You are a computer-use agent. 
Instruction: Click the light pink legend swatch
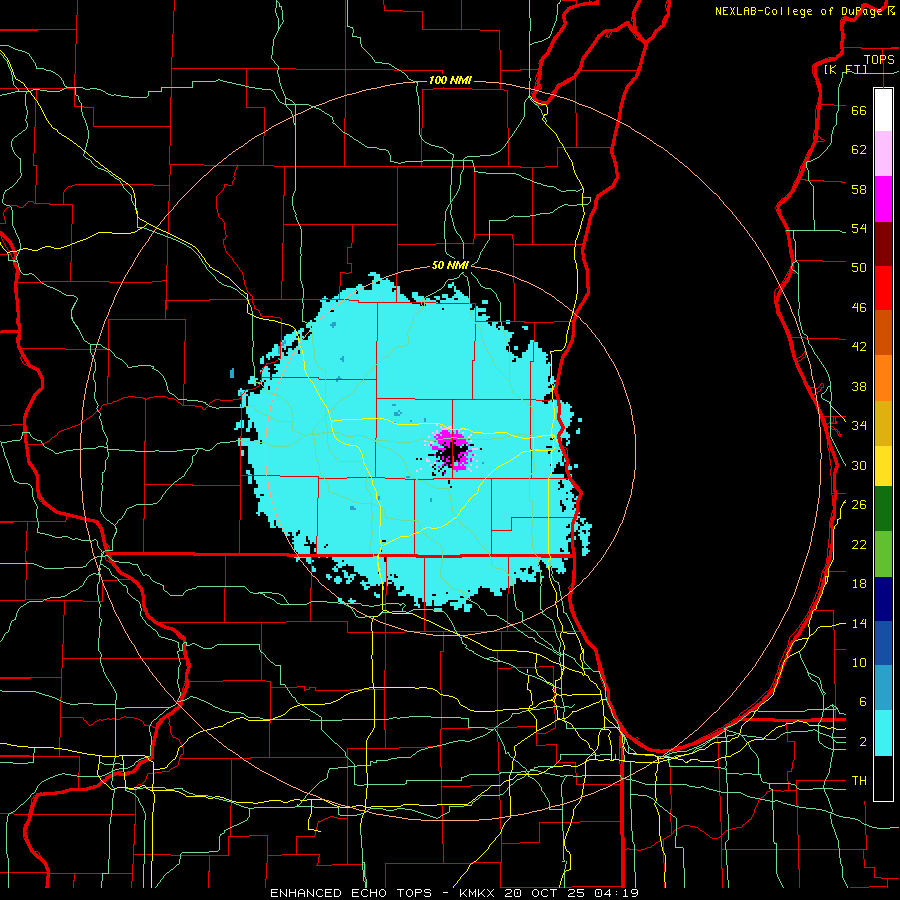tap(883, 154)
